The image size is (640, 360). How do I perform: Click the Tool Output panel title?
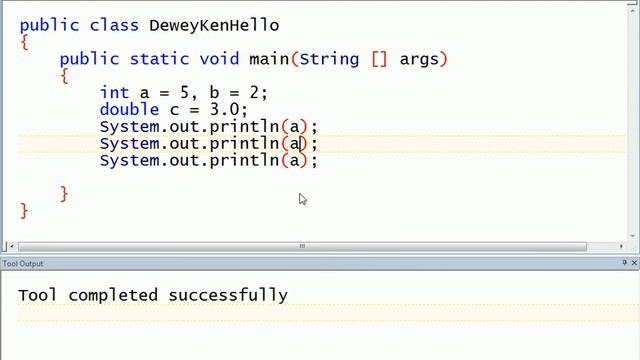tap(23, 264)
